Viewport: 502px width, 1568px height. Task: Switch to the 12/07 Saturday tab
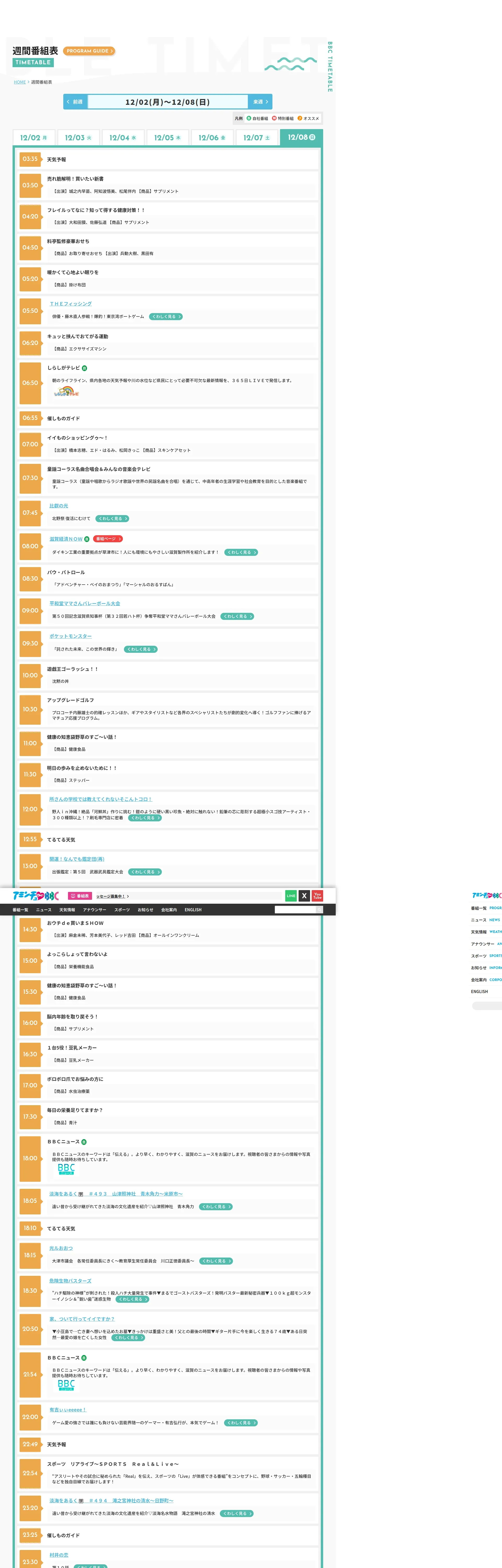click(256, 137)
